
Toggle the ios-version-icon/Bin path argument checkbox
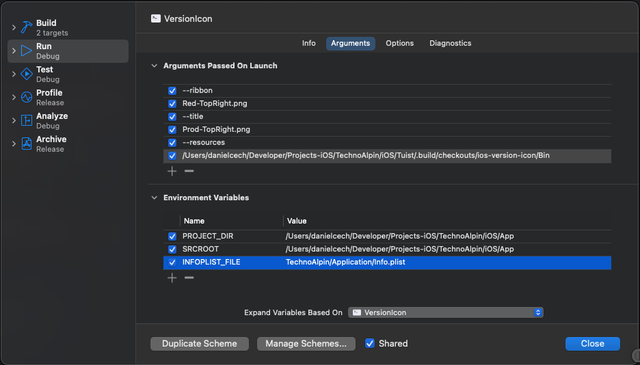tap(172, 156)
